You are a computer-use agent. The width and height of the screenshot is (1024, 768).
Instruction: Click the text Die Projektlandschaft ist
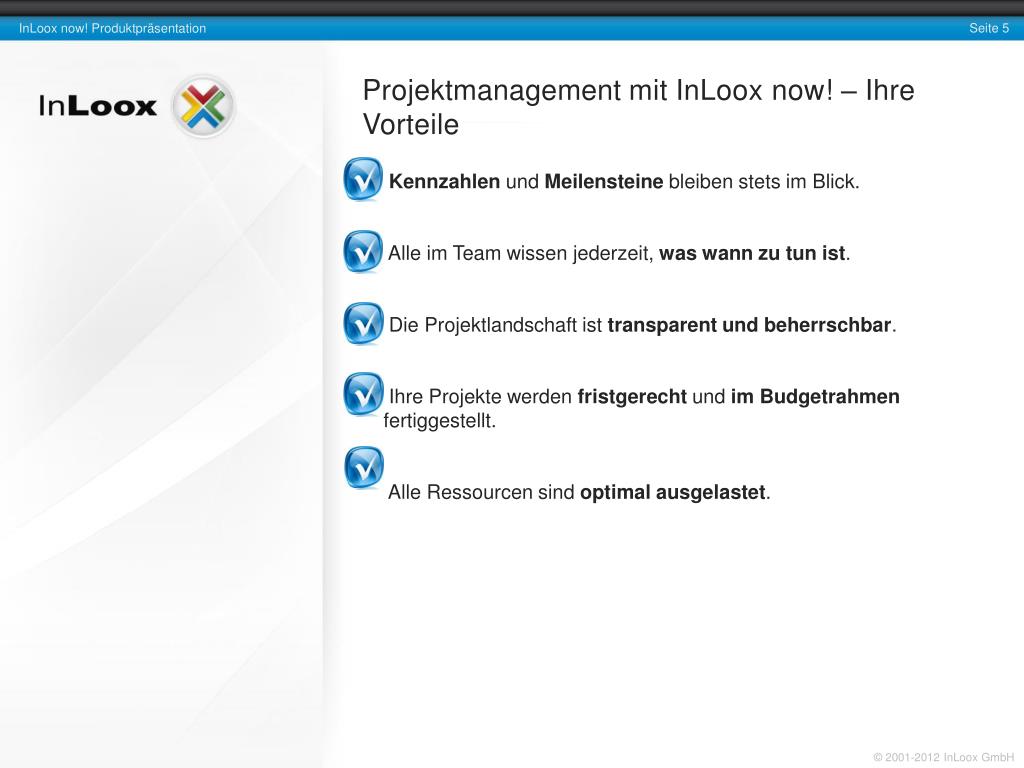click(x=495, y=325)
